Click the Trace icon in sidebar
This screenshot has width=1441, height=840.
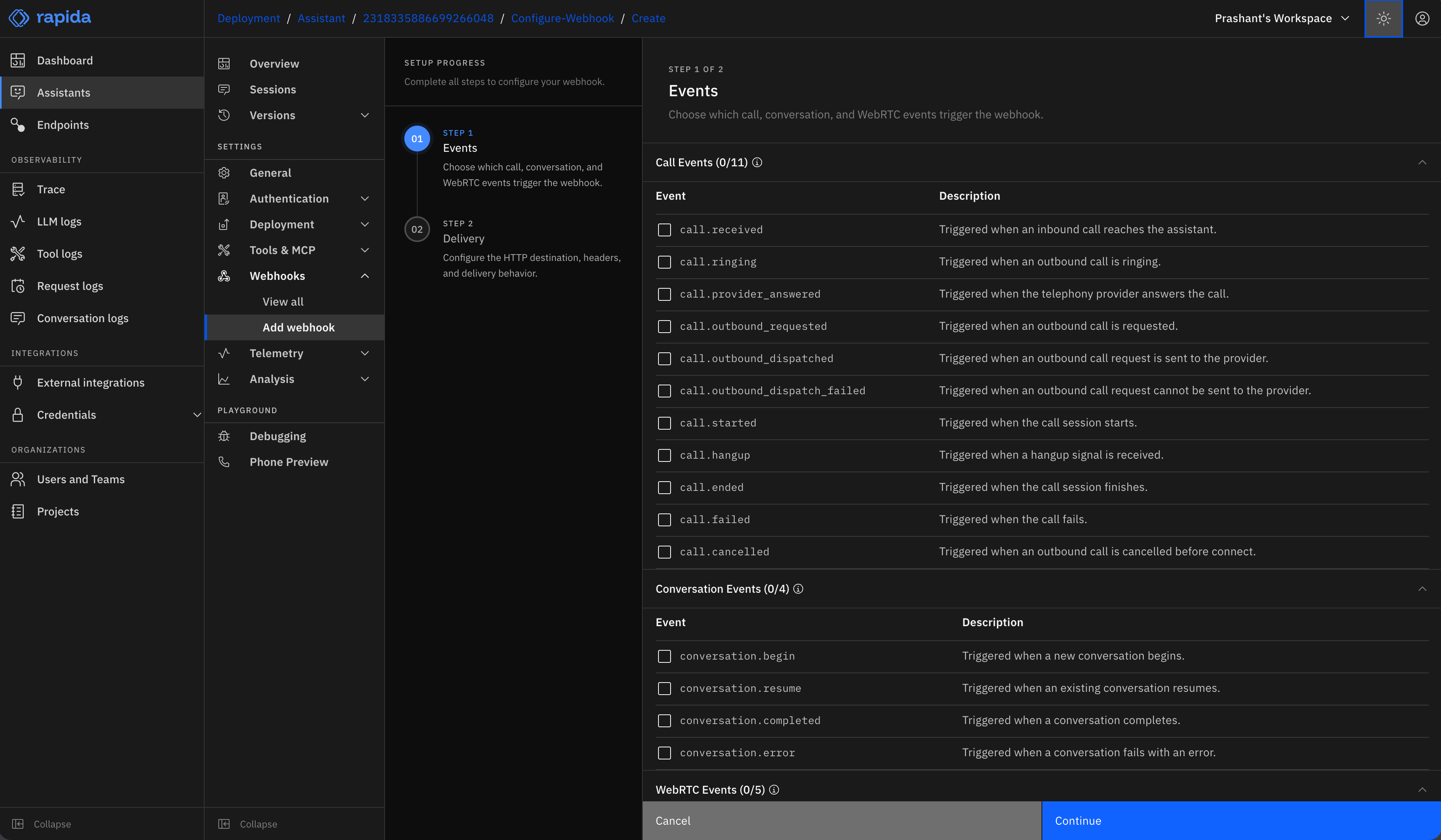point(18,189)
